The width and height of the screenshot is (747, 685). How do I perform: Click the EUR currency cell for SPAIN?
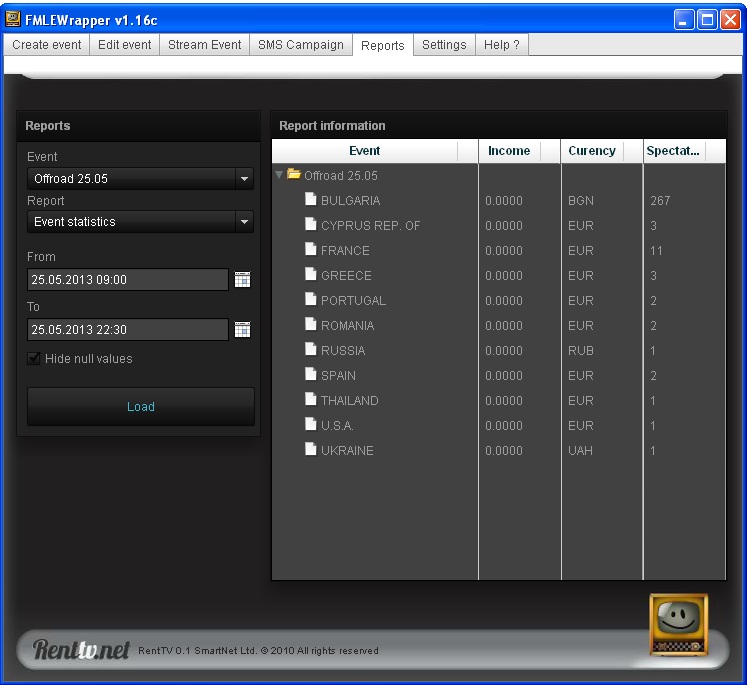point(581,375)
